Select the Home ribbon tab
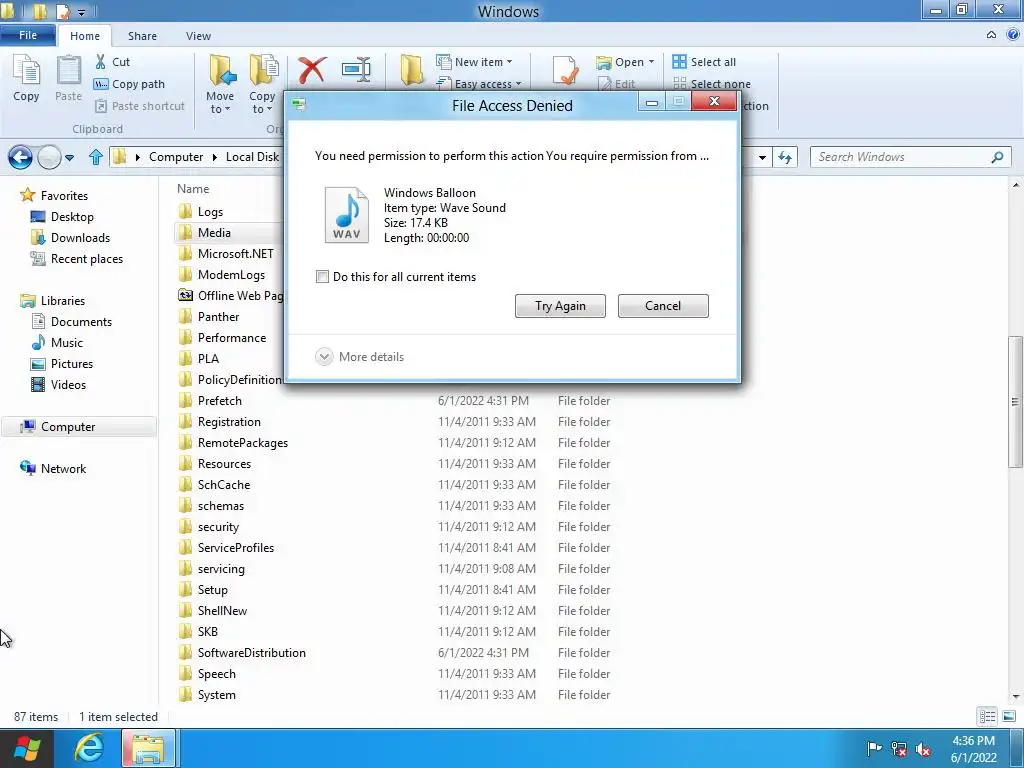This screenshot has height=768, width=1024. pyautogui.click(x=85, y=36)
